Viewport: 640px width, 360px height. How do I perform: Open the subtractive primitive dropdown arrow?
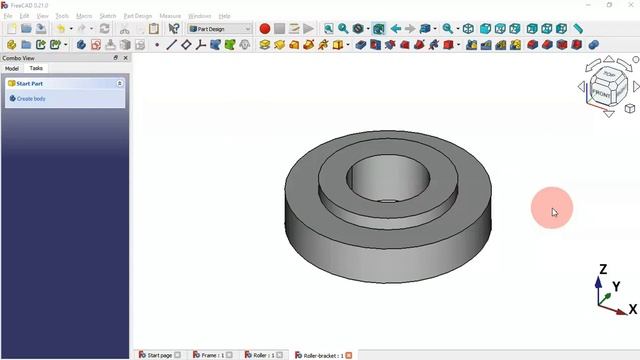458,44
